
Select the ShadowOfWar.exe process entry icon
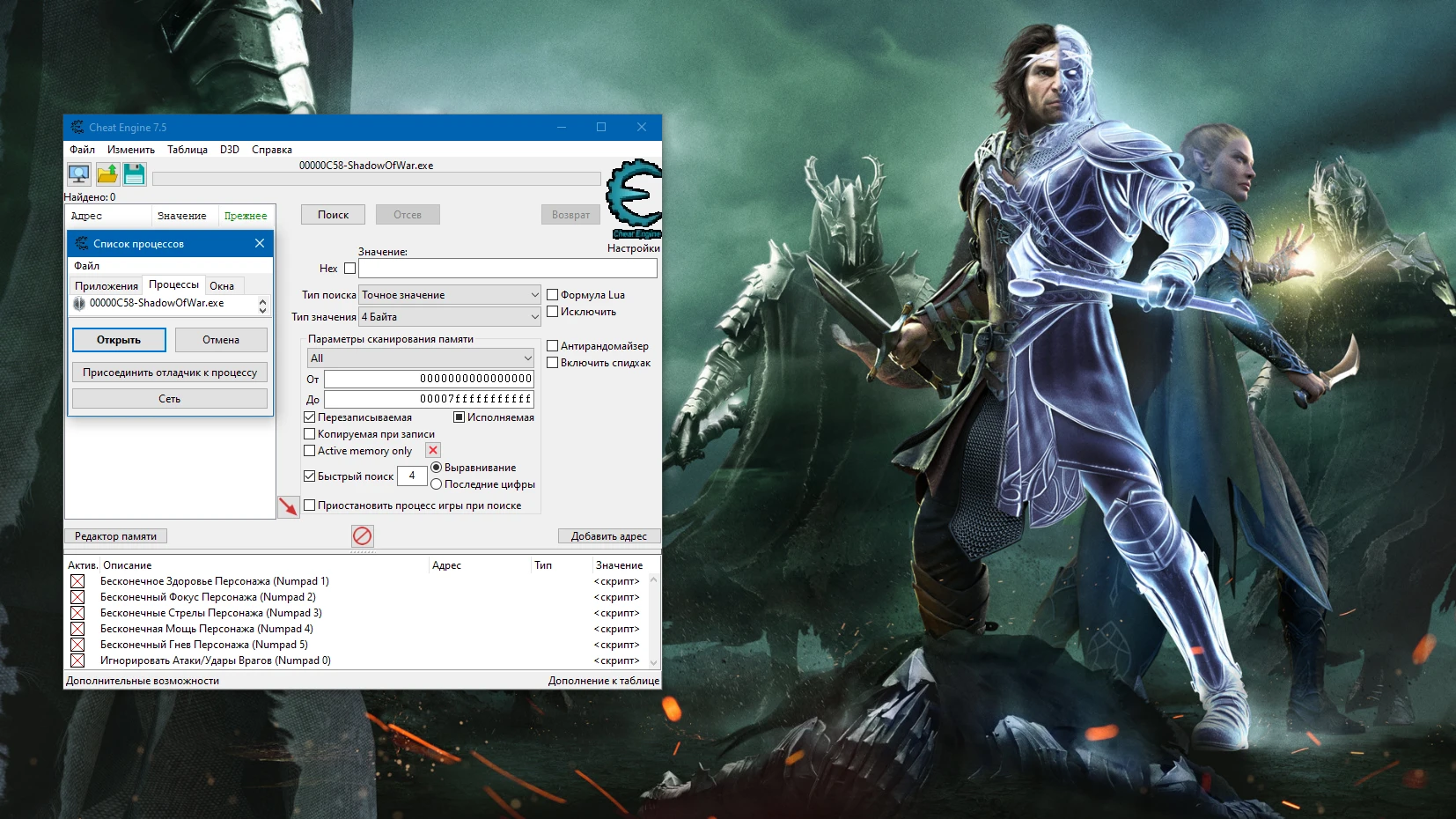80,303
